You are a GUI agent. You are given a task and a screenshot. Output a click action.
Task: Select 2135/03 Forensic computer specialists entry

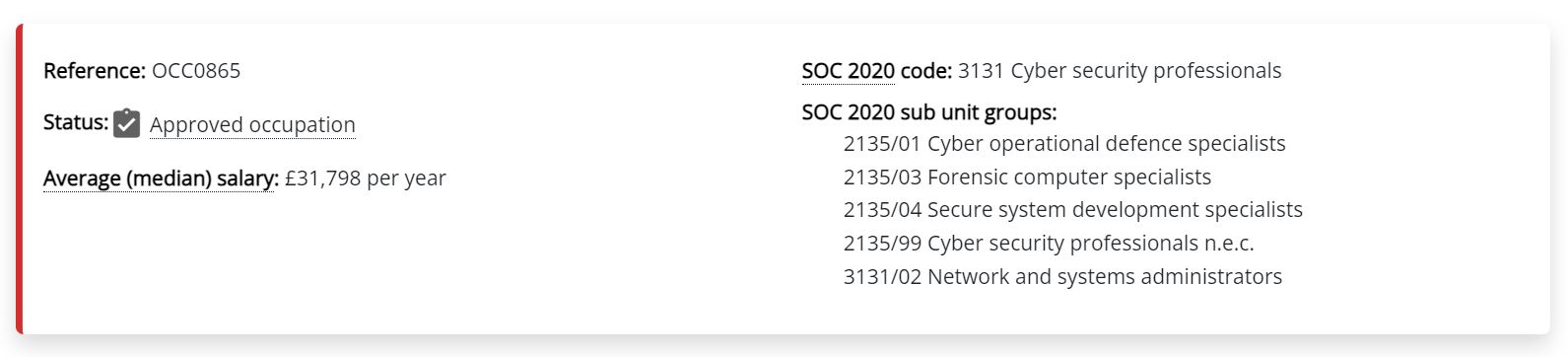[1027, 178]
